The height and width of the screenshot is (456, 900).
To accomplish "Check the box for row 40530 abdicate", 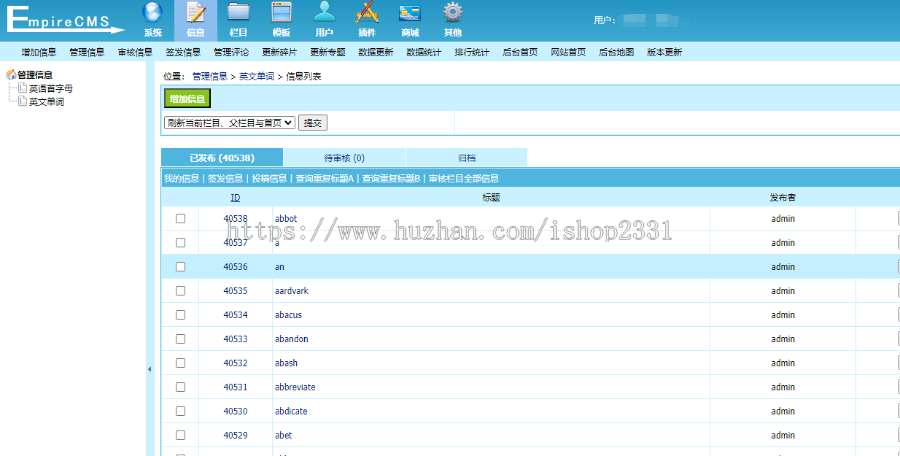I will (x=180, y=411).
